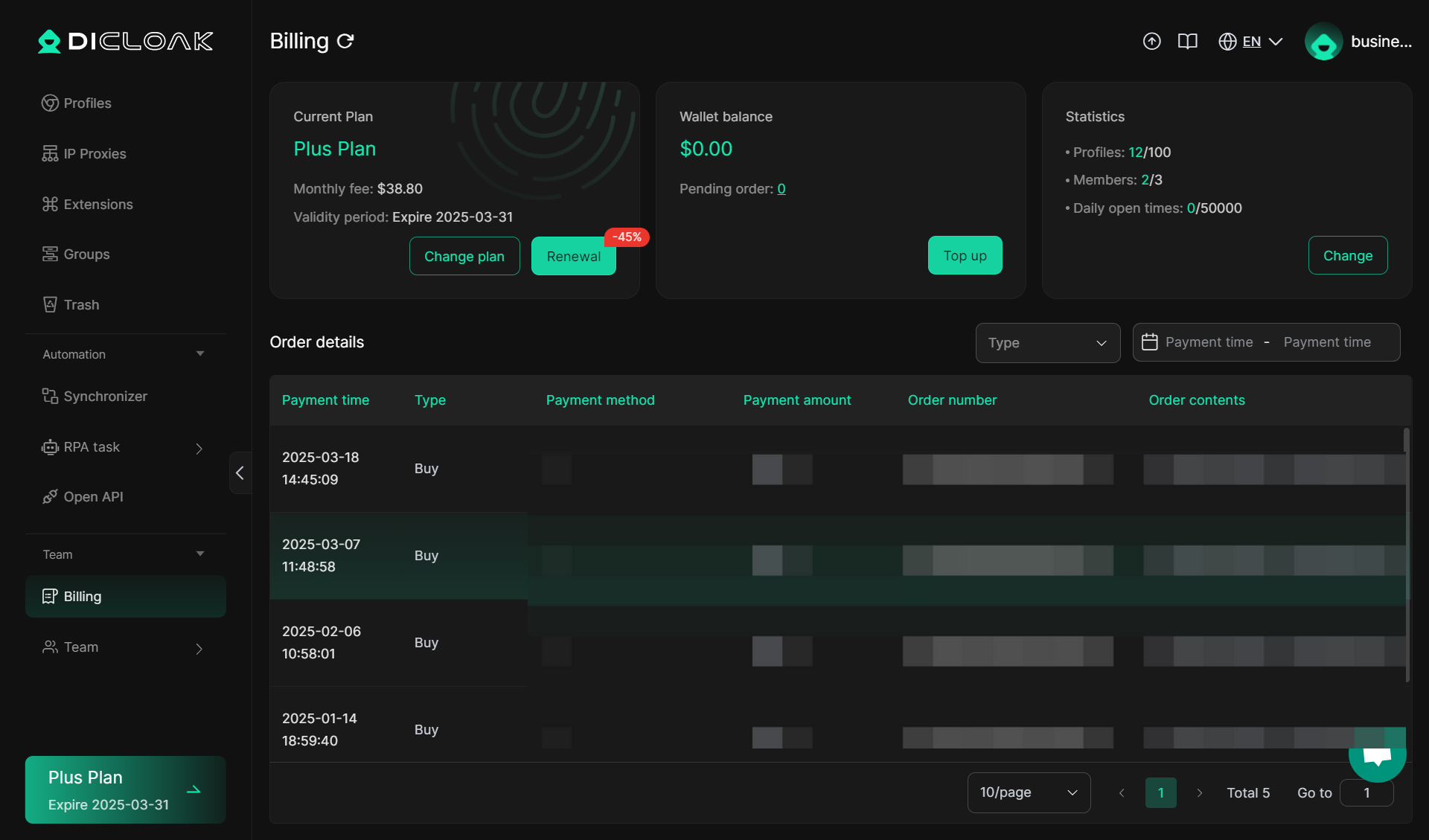Open the Synchronizer menu item
Image resolution: width=1429 pixels, height=840 pixels.
click(x=105, y=397)
